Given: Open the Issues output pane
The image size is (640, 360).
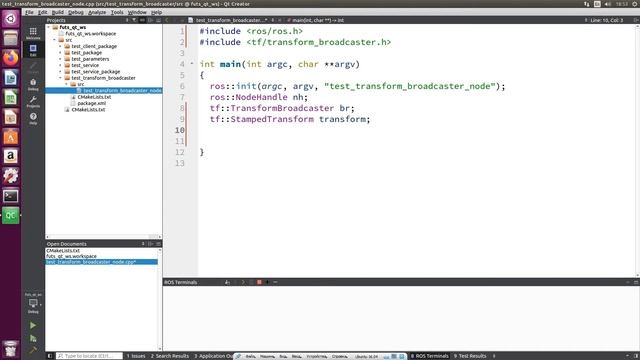Looking at the screenshot, I should pyautogui.click(x=136, y=356).
